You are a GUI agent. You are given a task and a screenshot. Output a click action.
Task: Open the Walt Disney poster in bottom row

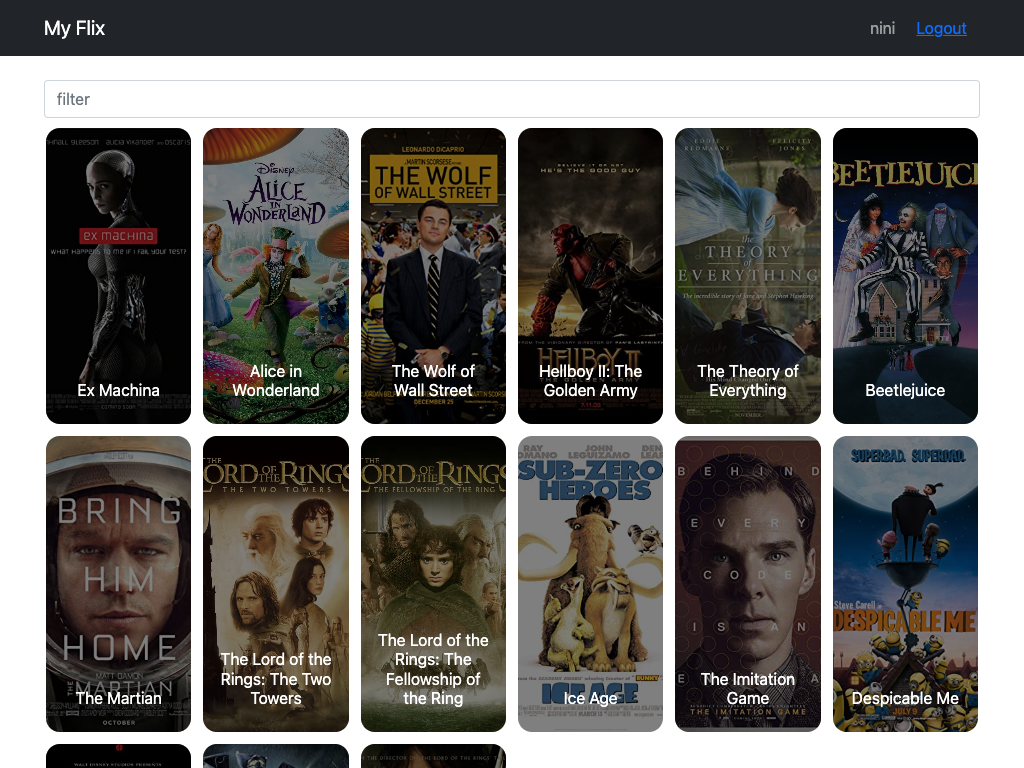coord(118,760)
